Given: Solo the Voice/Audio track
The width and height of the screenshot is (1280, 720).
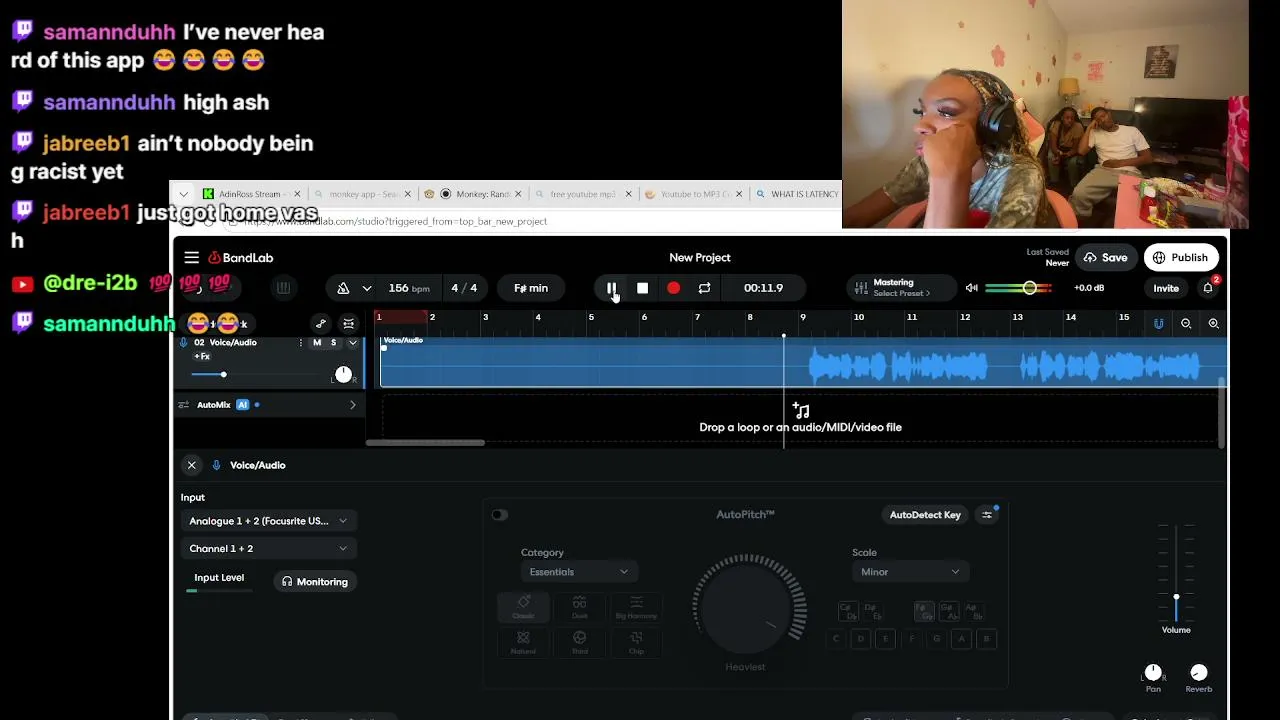Looking at the screenshot, I should (334, 343).
